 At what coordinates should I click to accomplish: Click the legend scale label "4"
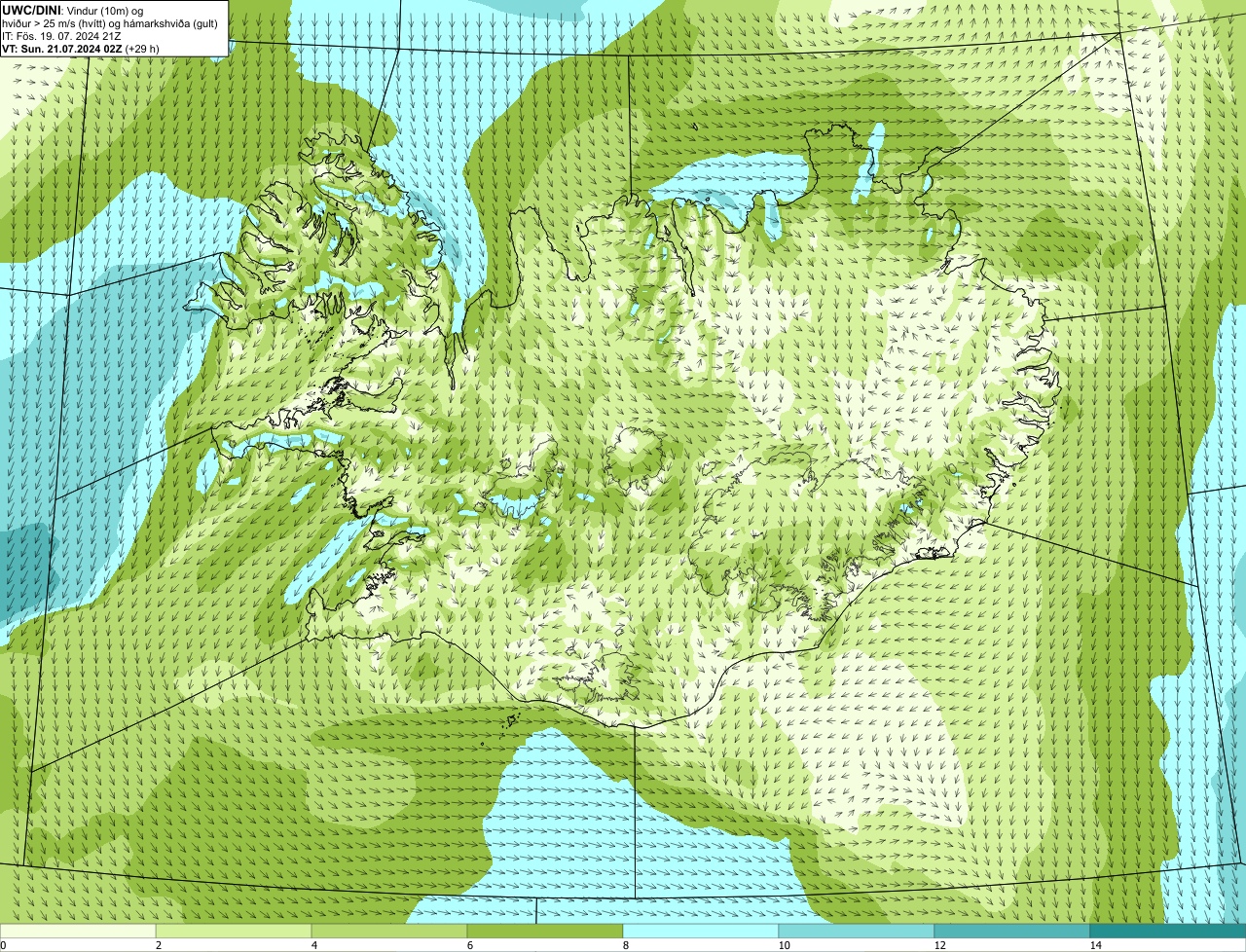pos(313,945)
